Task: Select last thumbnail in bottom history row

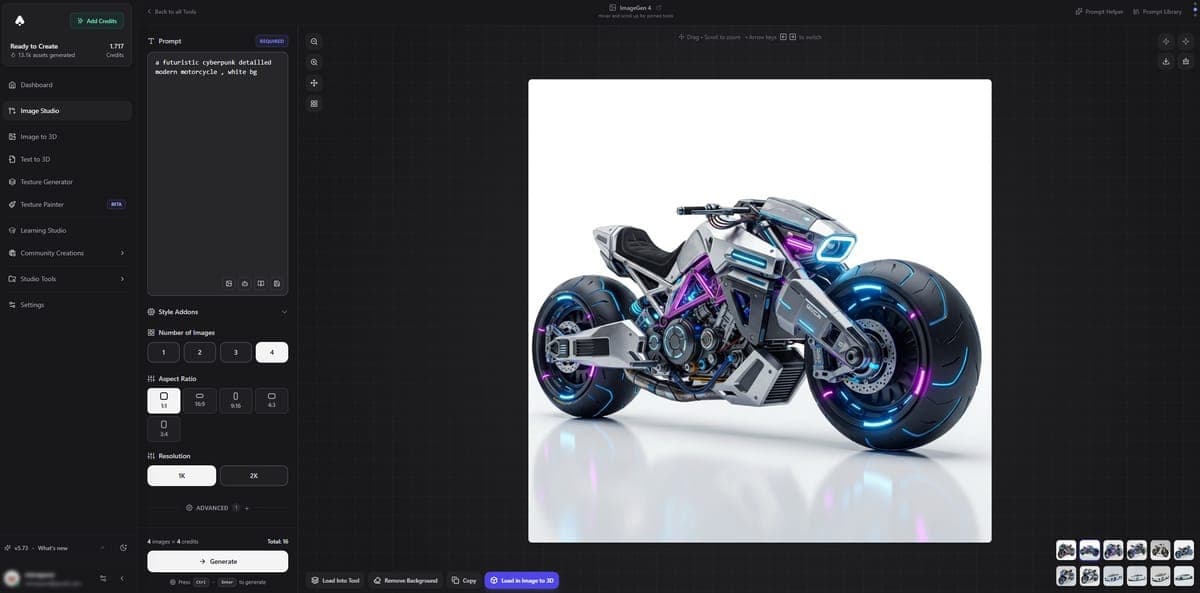Action: pos(1184,576)
